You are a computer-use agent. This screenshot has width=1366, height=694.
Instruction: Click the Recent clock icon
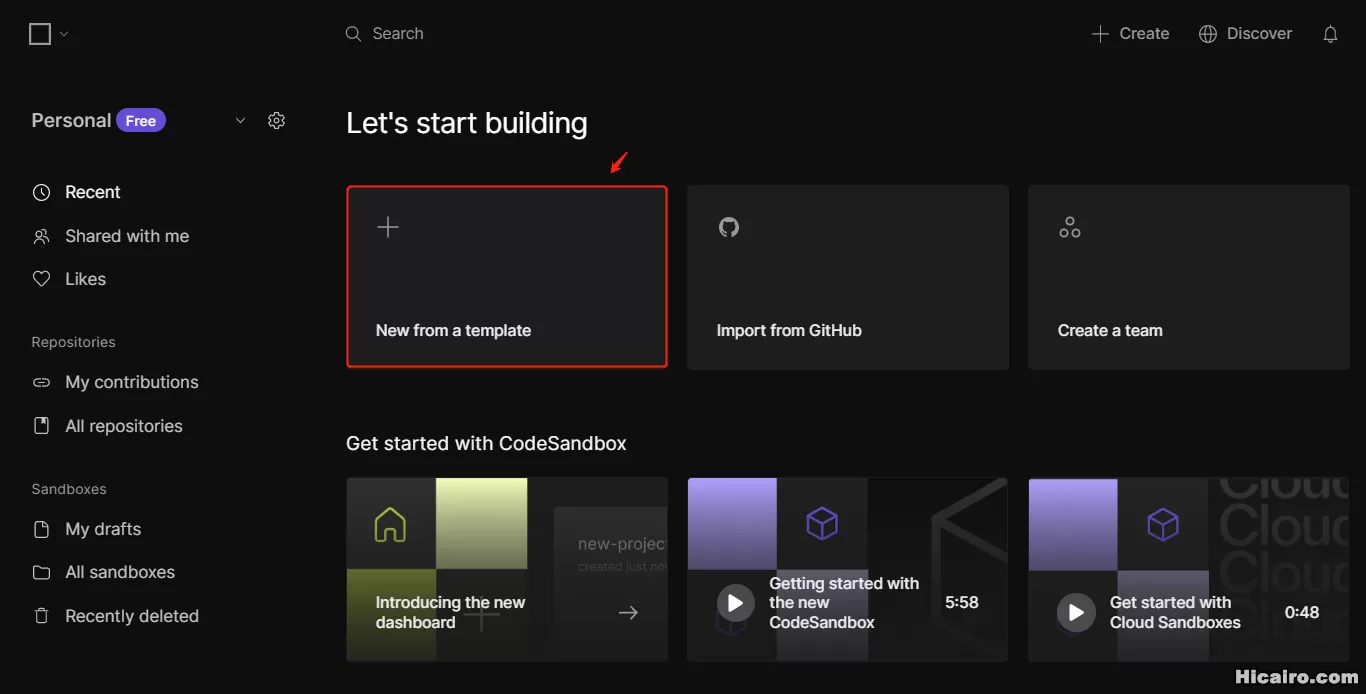pyautogui.click(x=41, y=192)
